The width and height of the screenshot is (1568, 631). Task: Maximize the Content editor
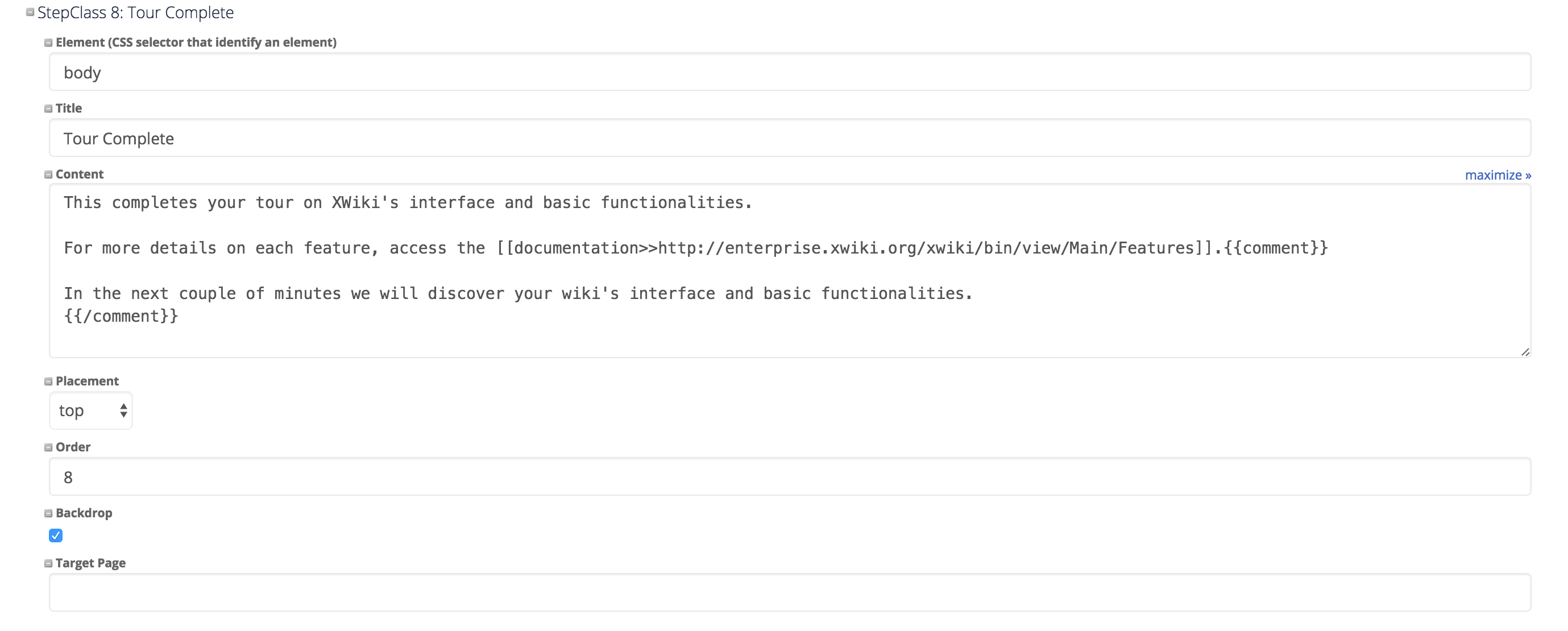pos(1498,175)
